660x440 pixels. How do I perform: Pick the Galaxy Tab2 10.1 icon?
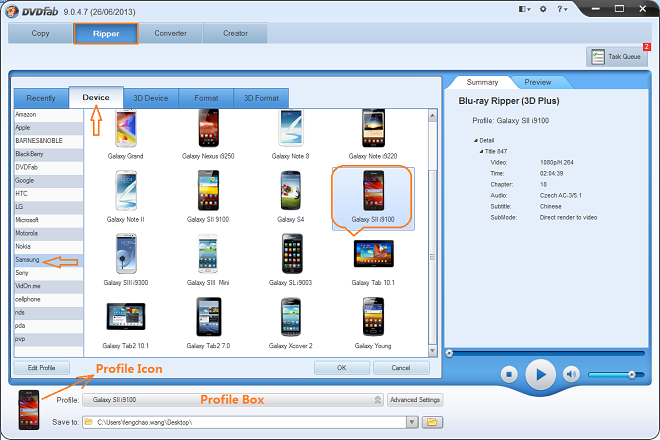(125, 317)
